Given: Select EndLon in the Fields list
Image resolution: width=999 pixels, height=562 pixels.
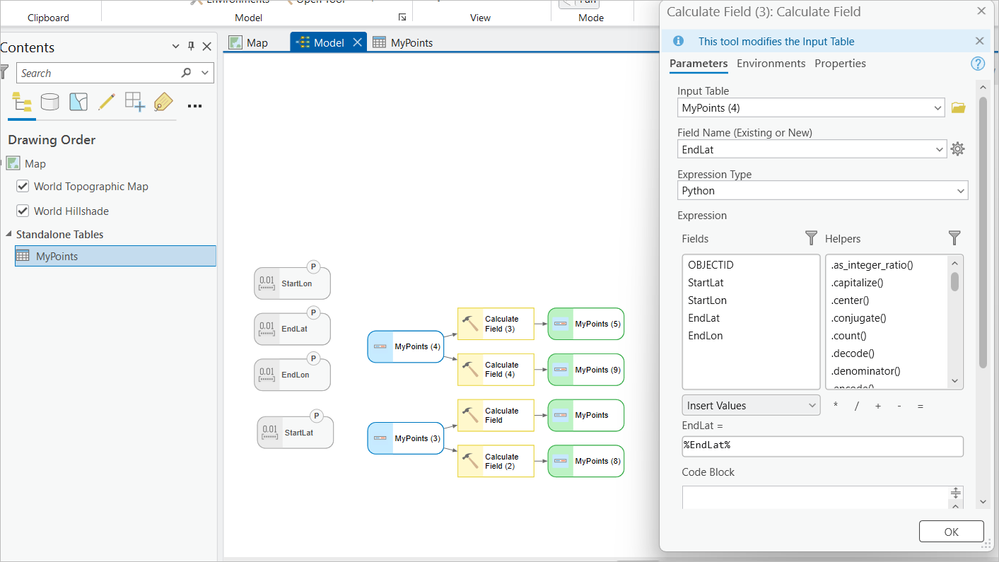Looking at the screenshot, I should point(705,336).
